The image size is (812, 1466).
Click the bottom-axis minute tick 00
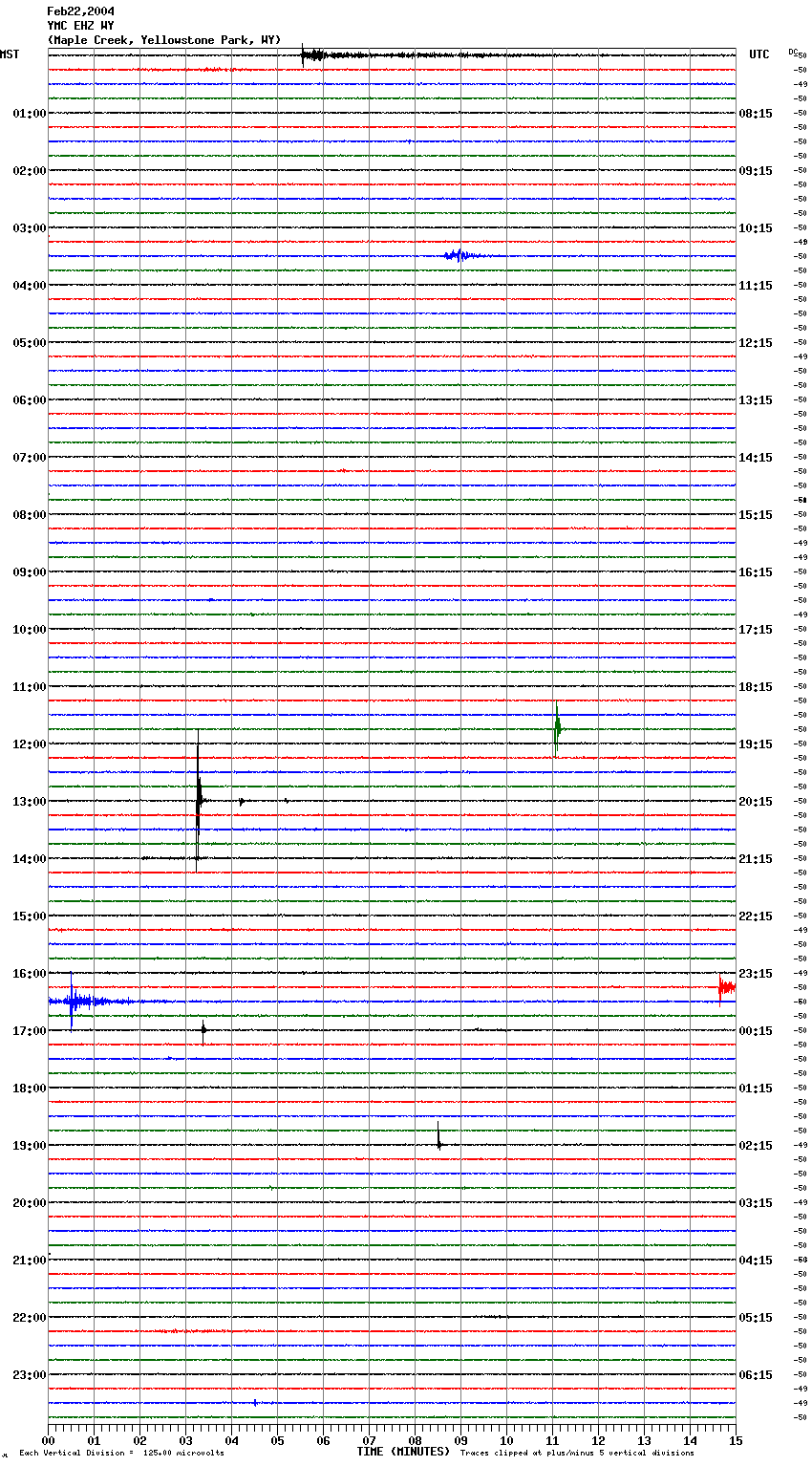(x=48, y=1440)
